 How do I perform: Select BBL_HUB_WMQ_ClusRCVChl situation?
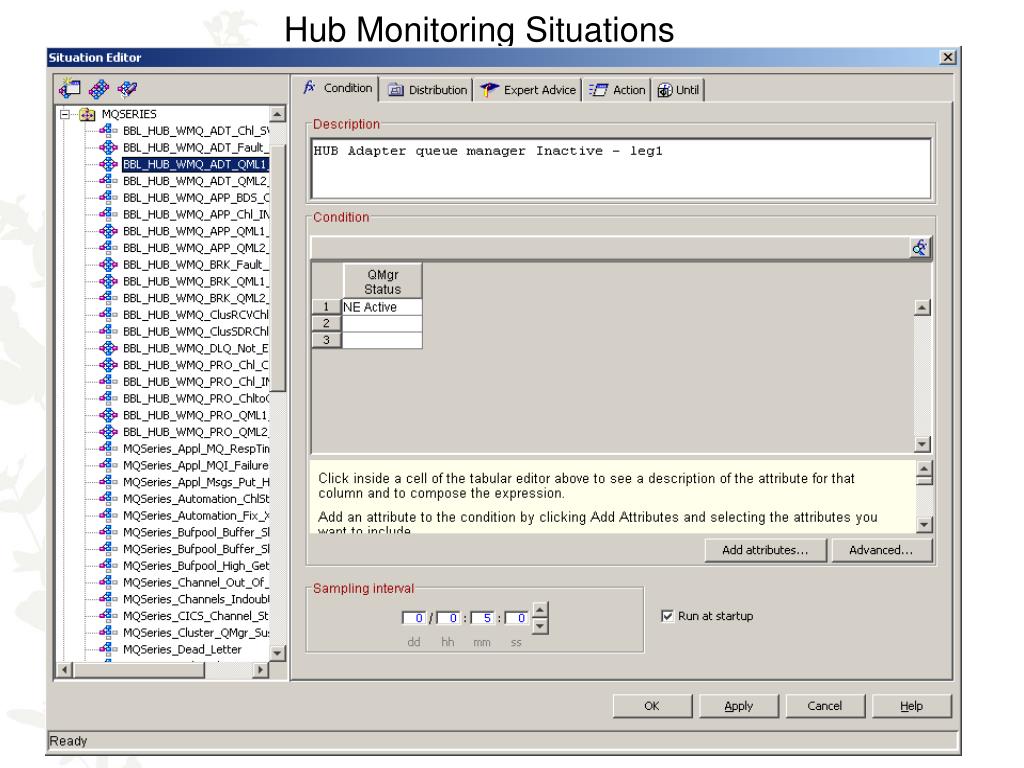[195, 315]
